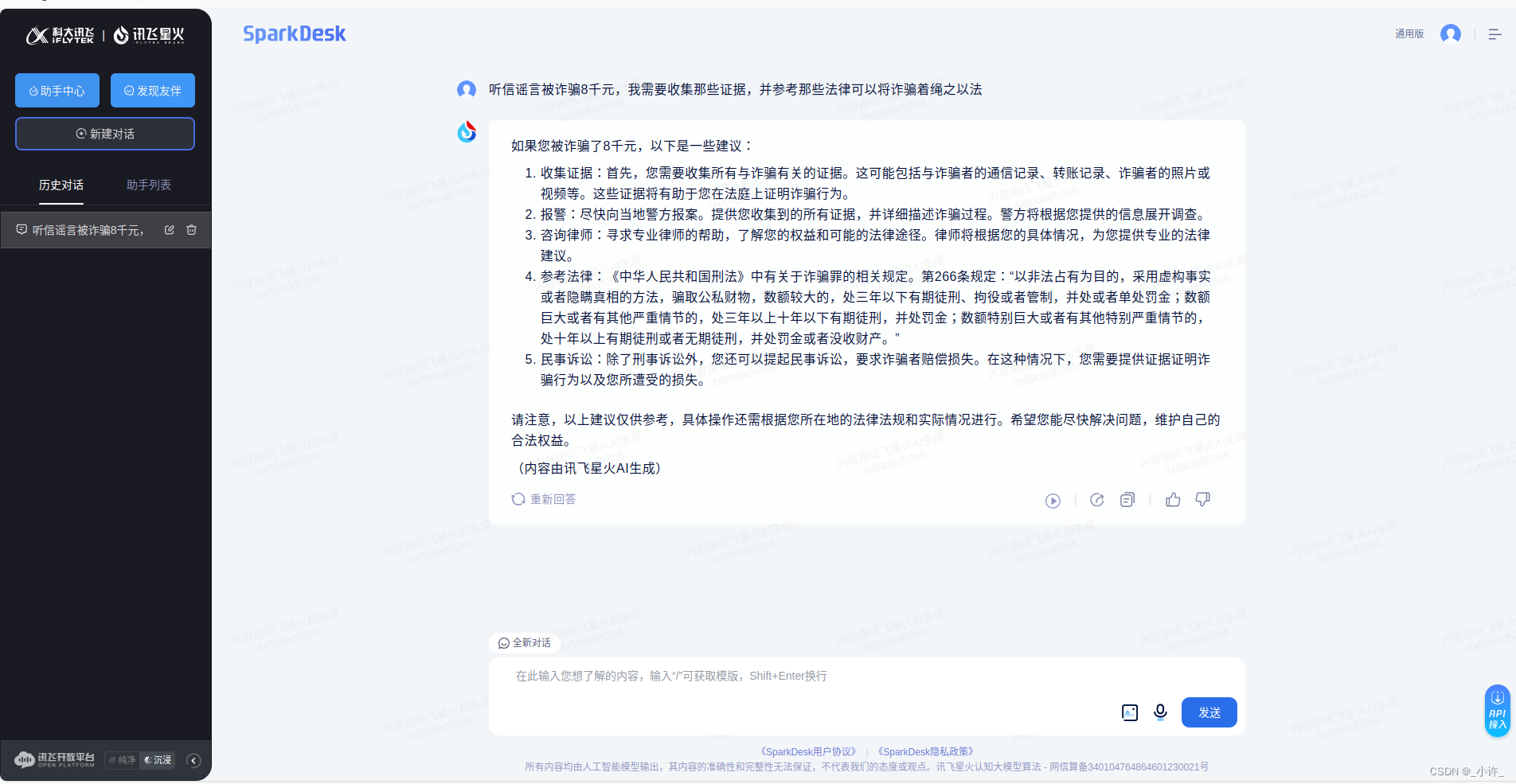The width and height of the screenshot is (1516, 784).
Task: Delete the 听信谣言被诈骗8千元 conversation
Action: (x=191, y=230)
